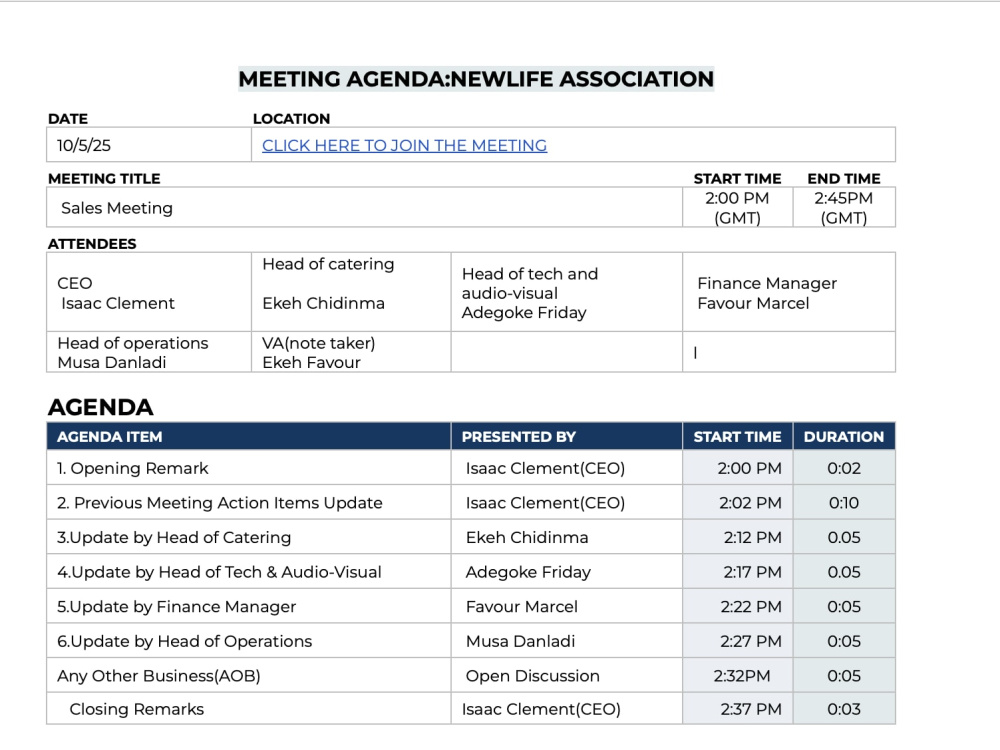
Task: Click the Open Discussion presenter cell
Action: click(566, 675)
